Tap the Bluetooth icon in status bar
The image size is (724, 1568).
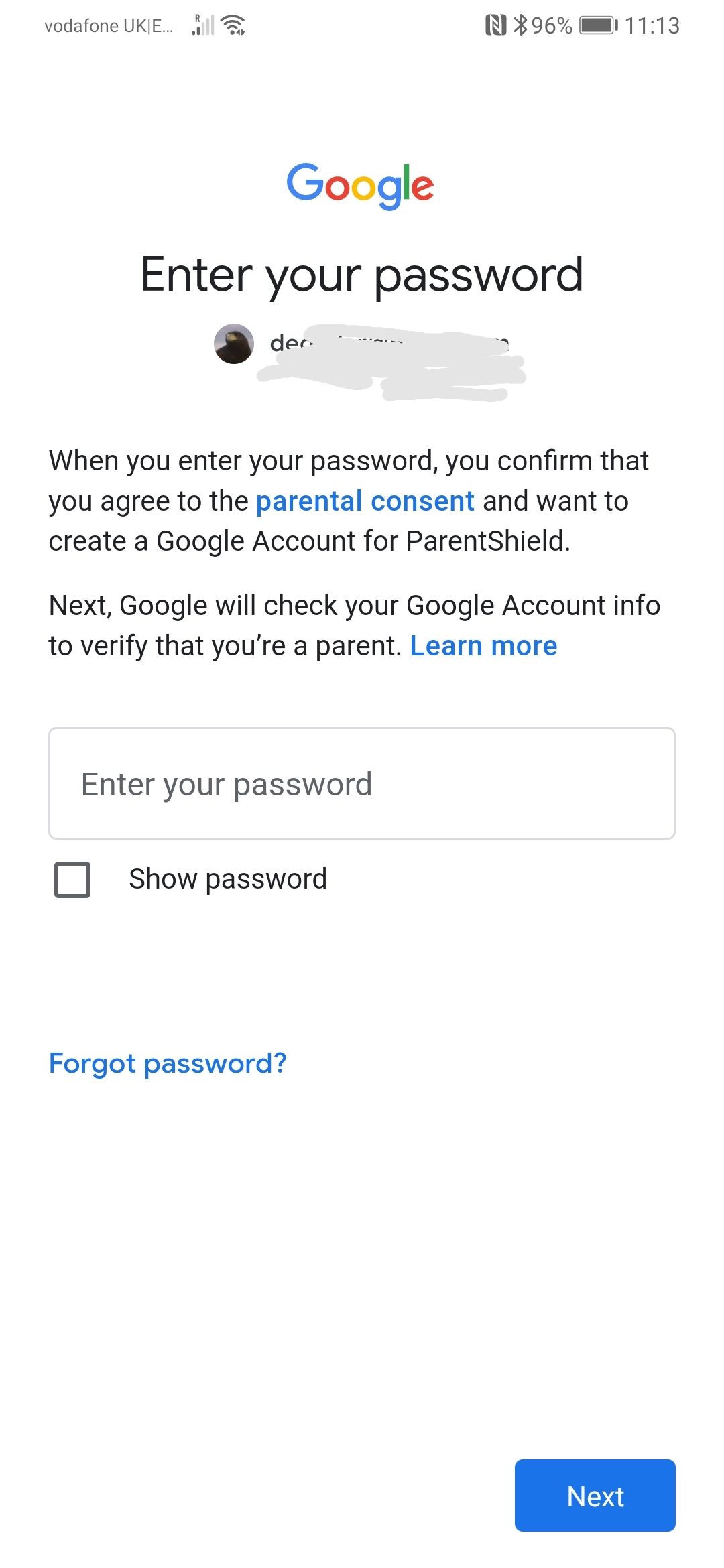coord(520,25)
